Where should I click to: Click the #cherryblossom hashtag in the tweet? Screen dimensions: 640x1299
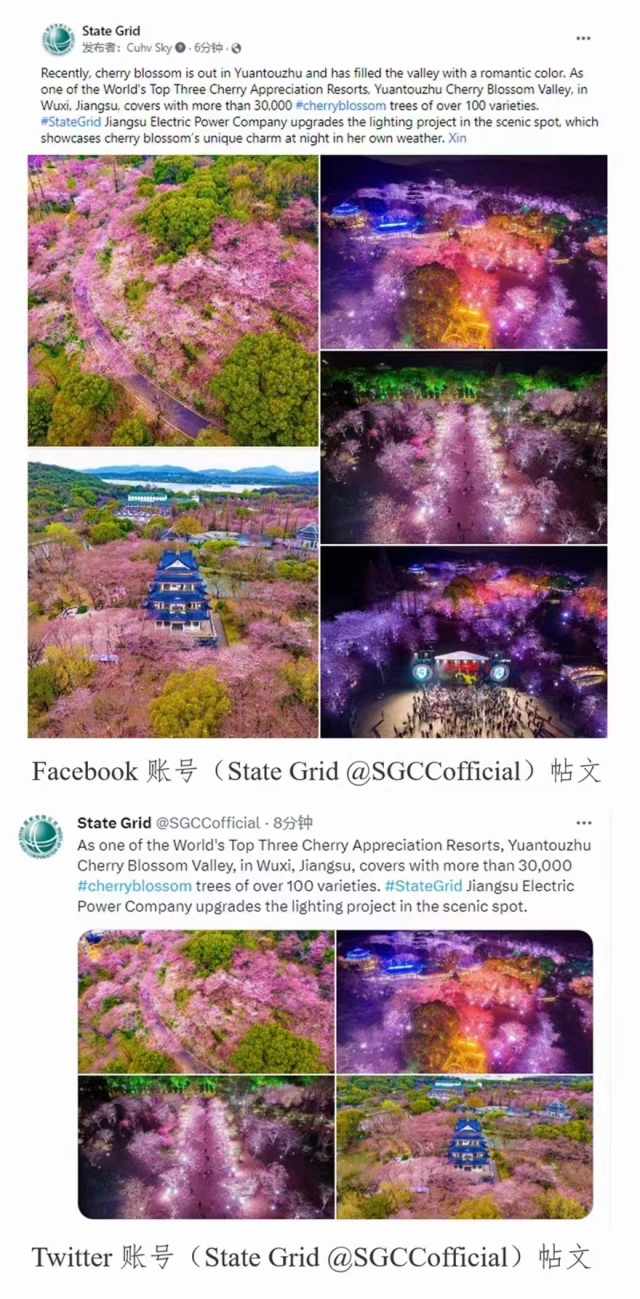click(x=134, y=886)
